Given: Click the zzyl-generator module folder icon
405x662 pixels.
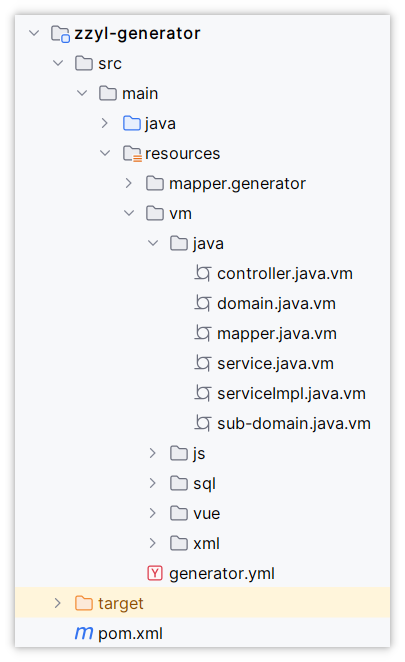Looking at the screenshot, I should click(60, 33).
